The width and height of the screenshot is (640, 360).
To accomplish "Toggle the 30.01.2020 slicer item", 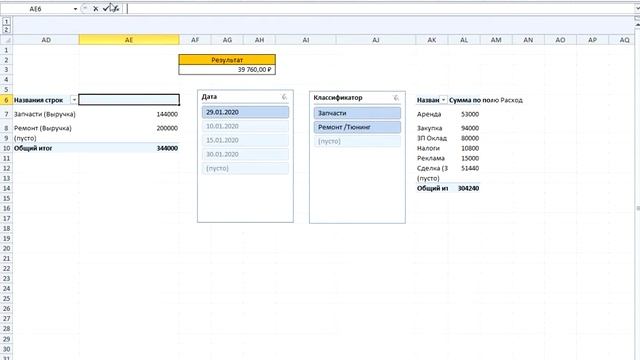I will coord(245,154).
